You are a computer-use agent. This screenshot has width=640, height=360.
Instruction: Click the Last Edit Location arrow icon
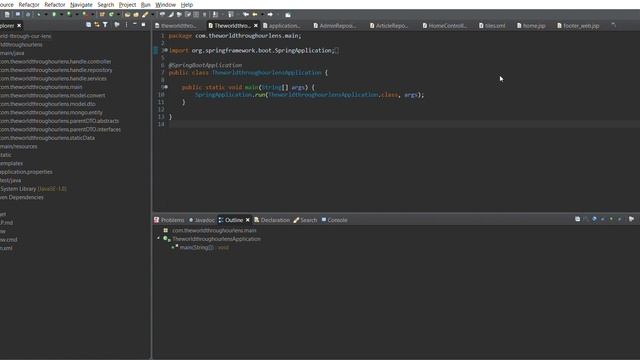(x=246, y=14)
